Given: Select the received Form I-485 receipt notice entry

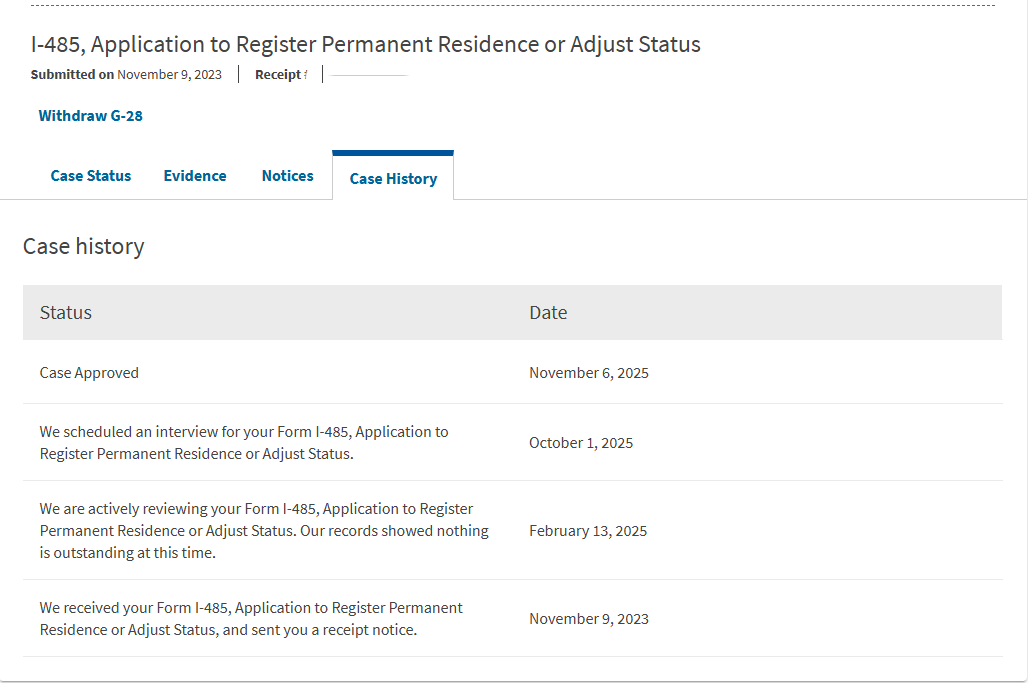Looking at the screenshot, I should (251, 618).
